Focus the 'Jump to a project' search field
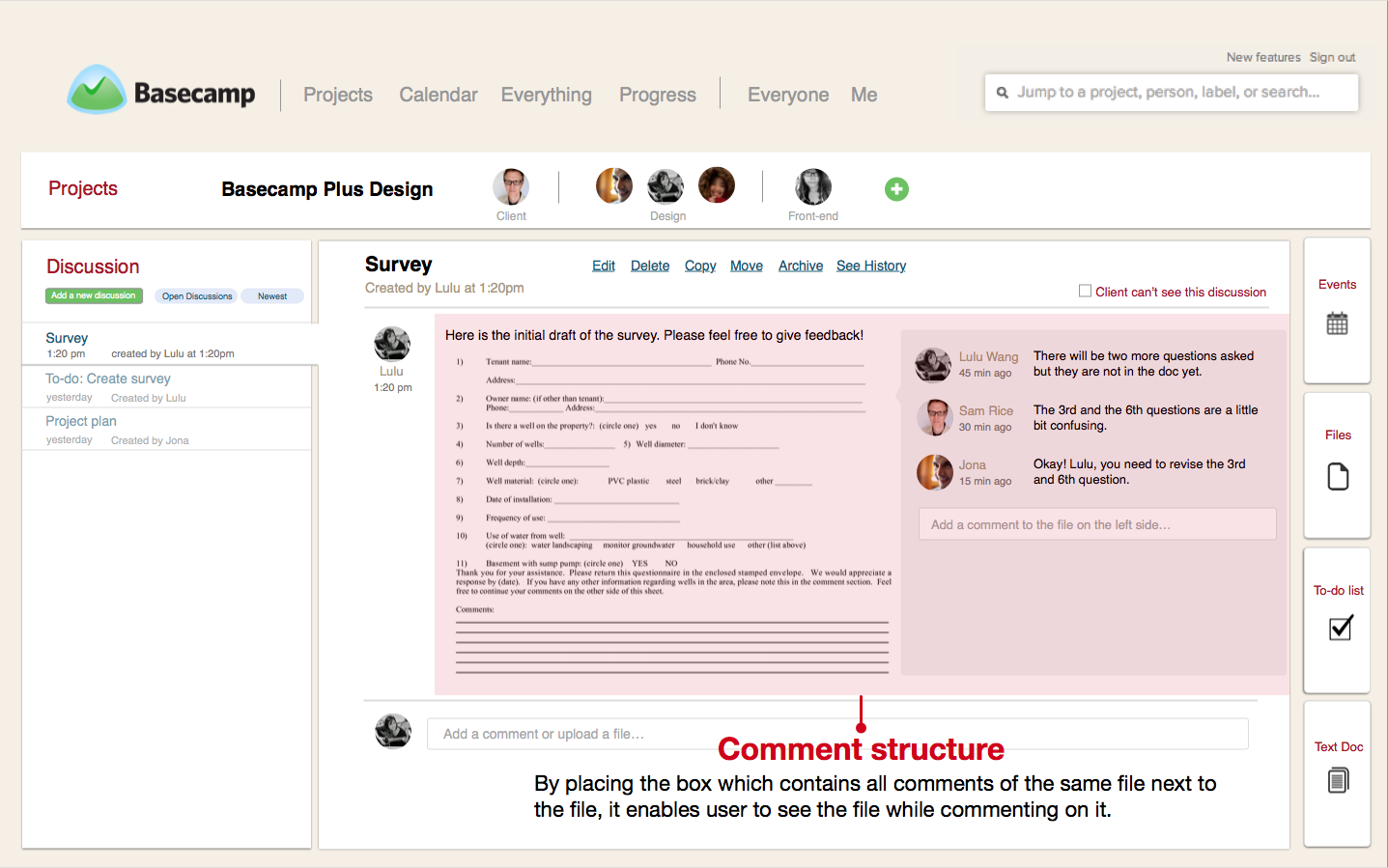1388x868 pixels. (1172, 93)
